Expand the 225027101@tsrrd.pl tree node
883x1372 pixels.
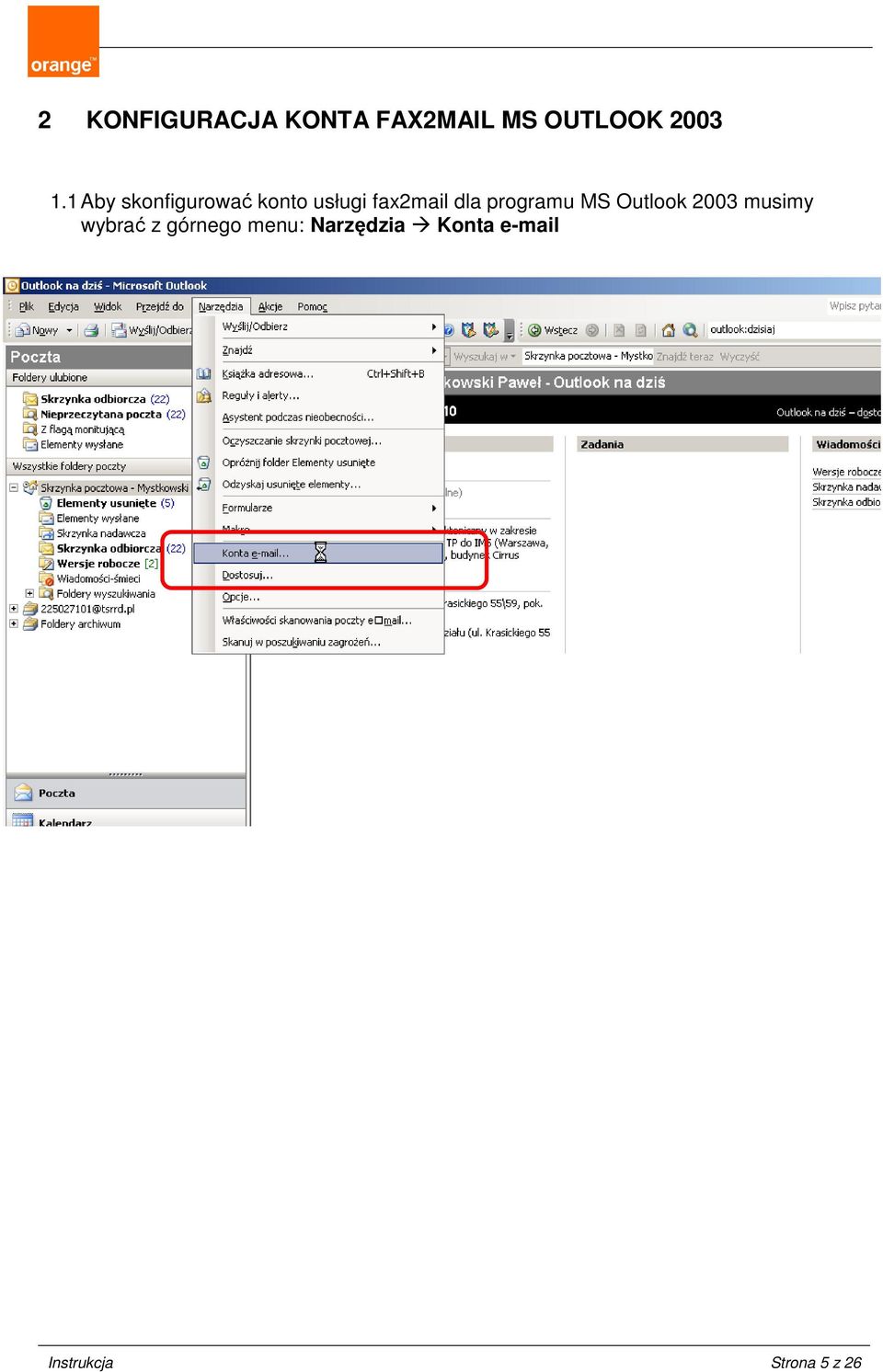[14, 608]
